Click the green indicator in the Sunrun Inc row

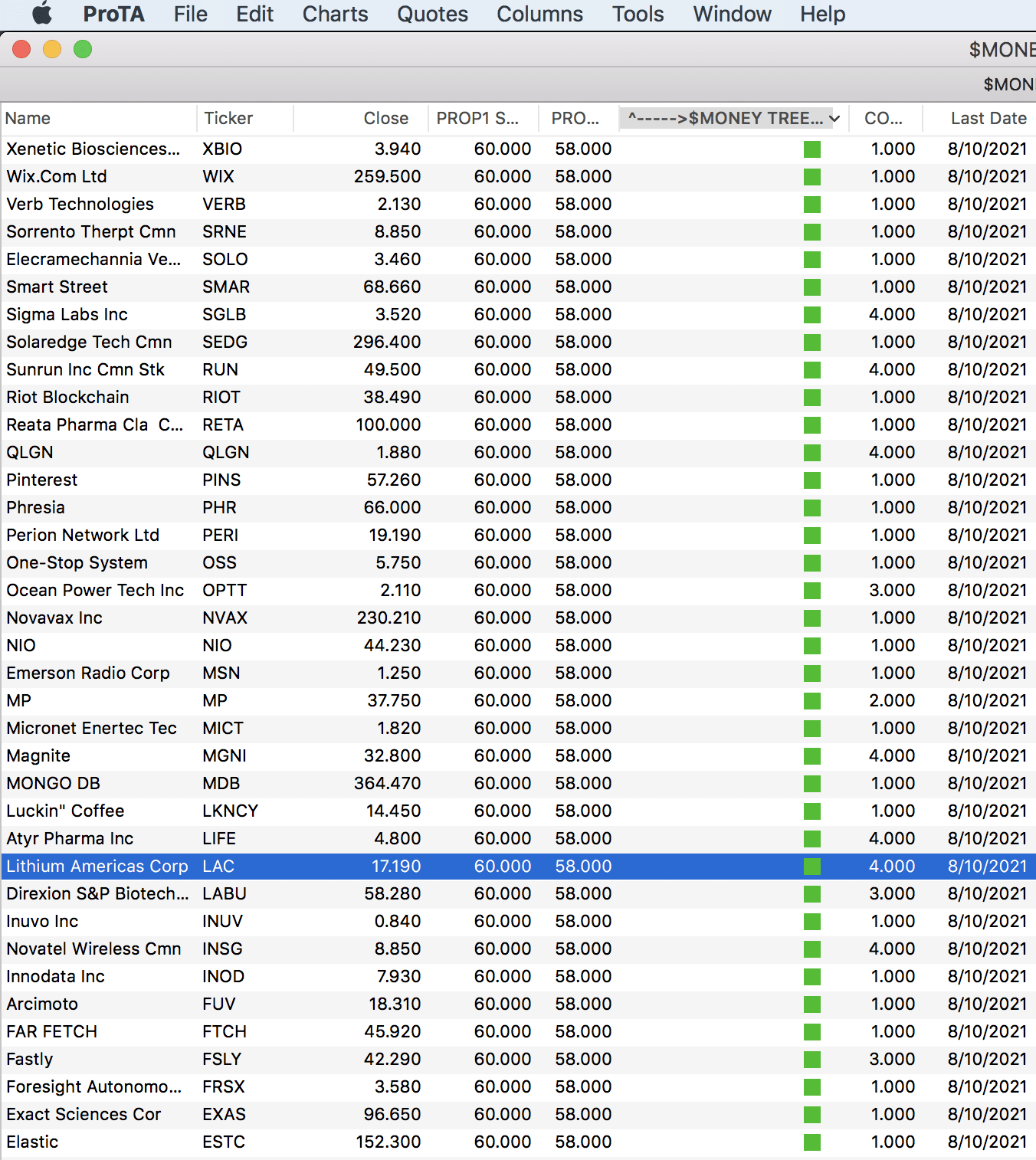click(812, 370)
